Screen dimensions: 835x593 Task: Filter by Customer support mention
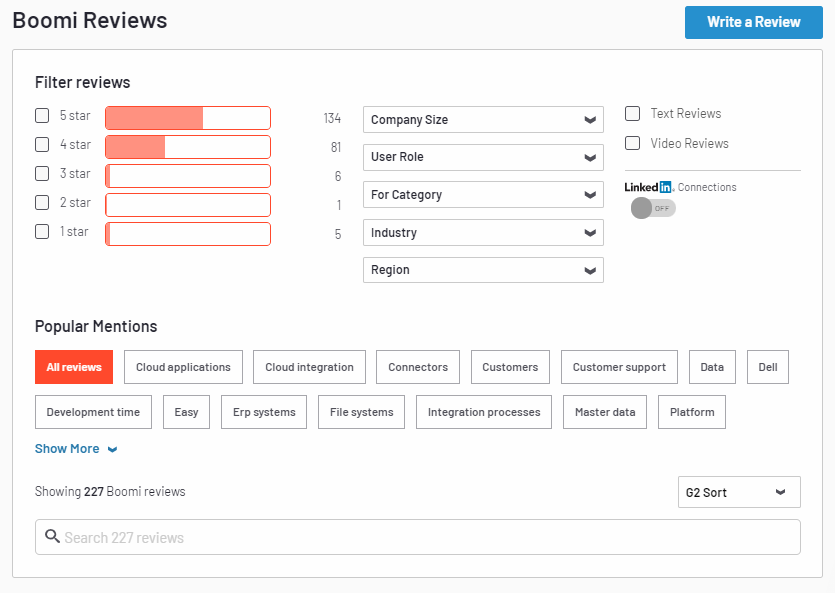(x=619, y=367)
